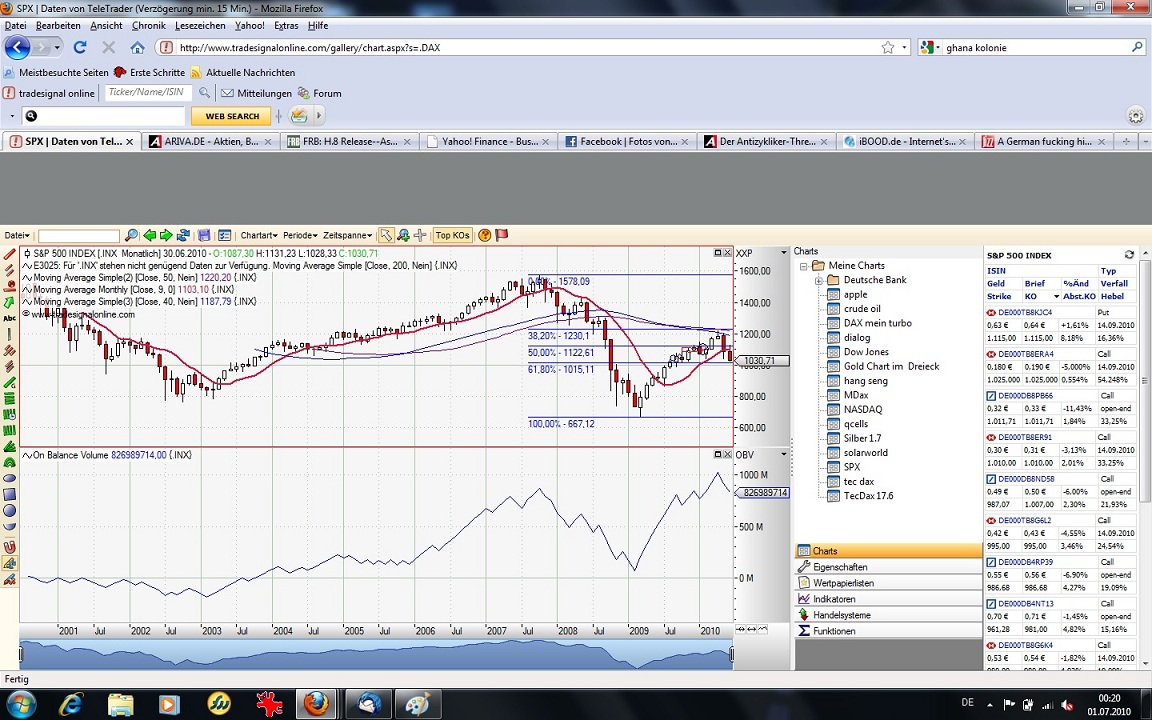
Task: Open the Lesezeichen menu
Action: pos(200,25)
